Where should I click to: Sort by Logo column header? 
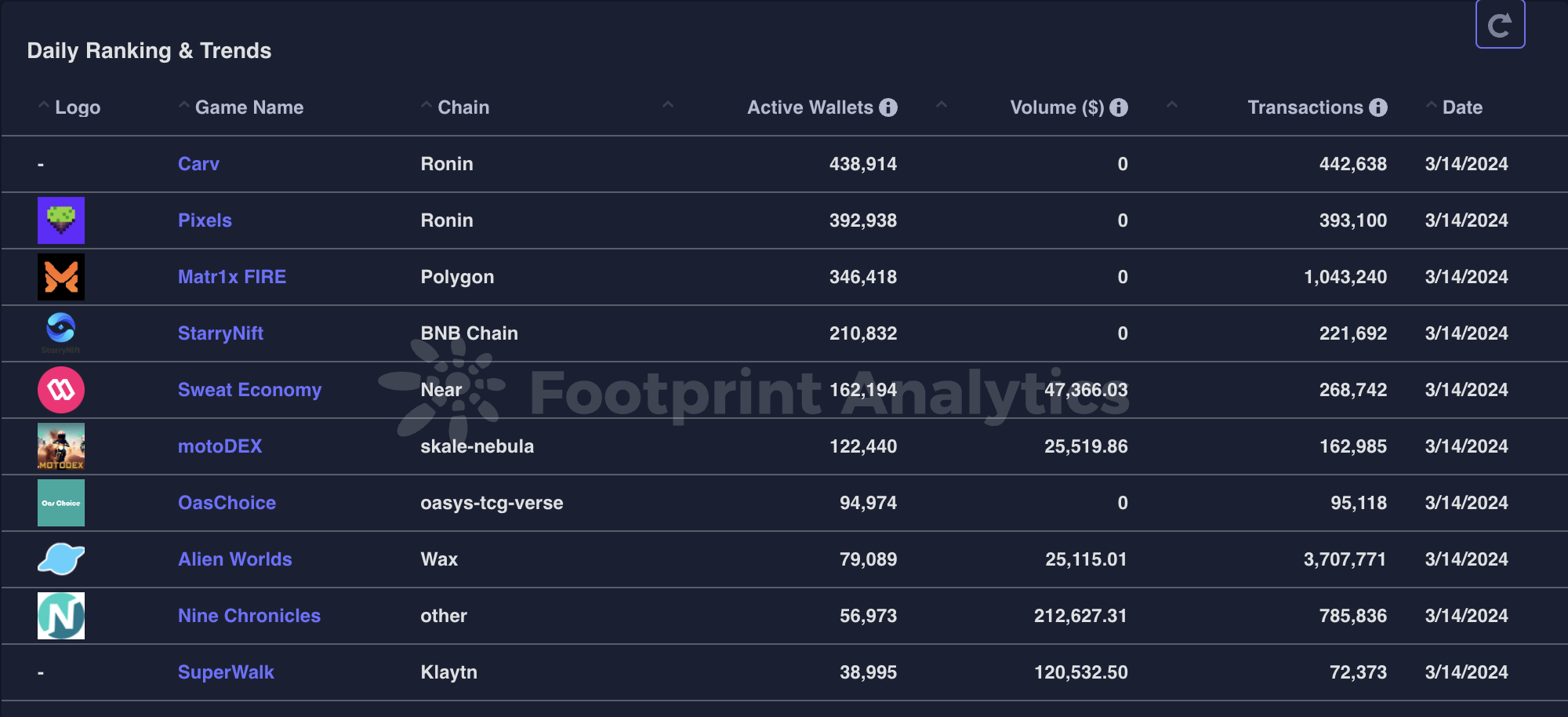(77, 107)
